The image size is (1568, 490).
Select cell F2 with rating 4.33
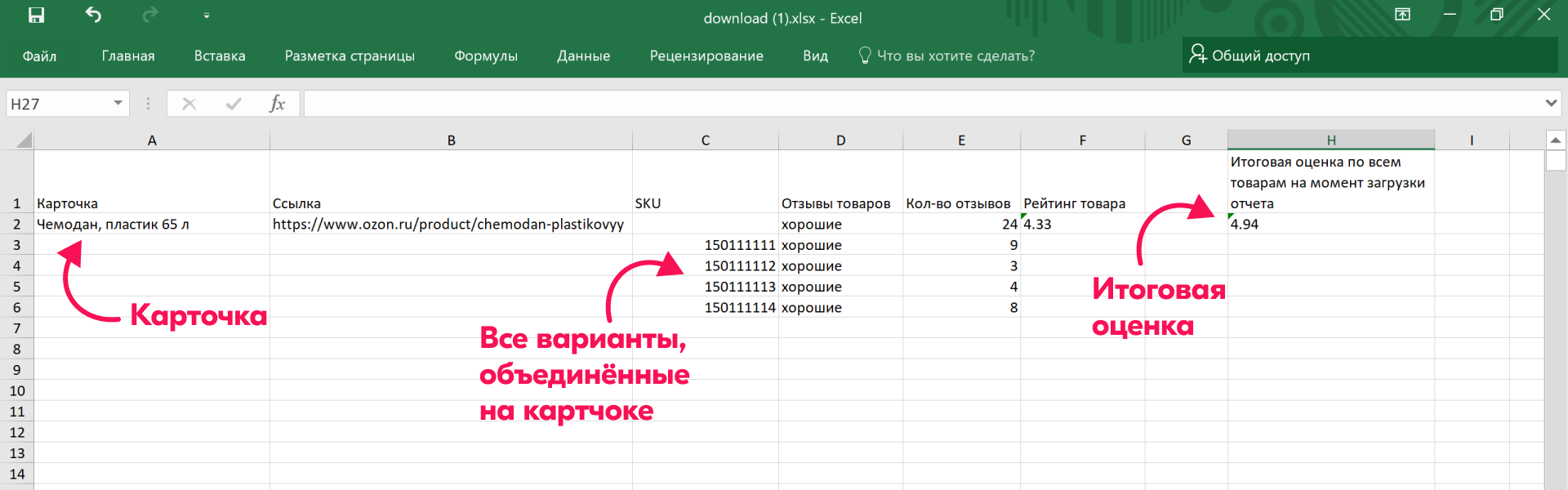pyautogui.click(x=1081, y=225)
